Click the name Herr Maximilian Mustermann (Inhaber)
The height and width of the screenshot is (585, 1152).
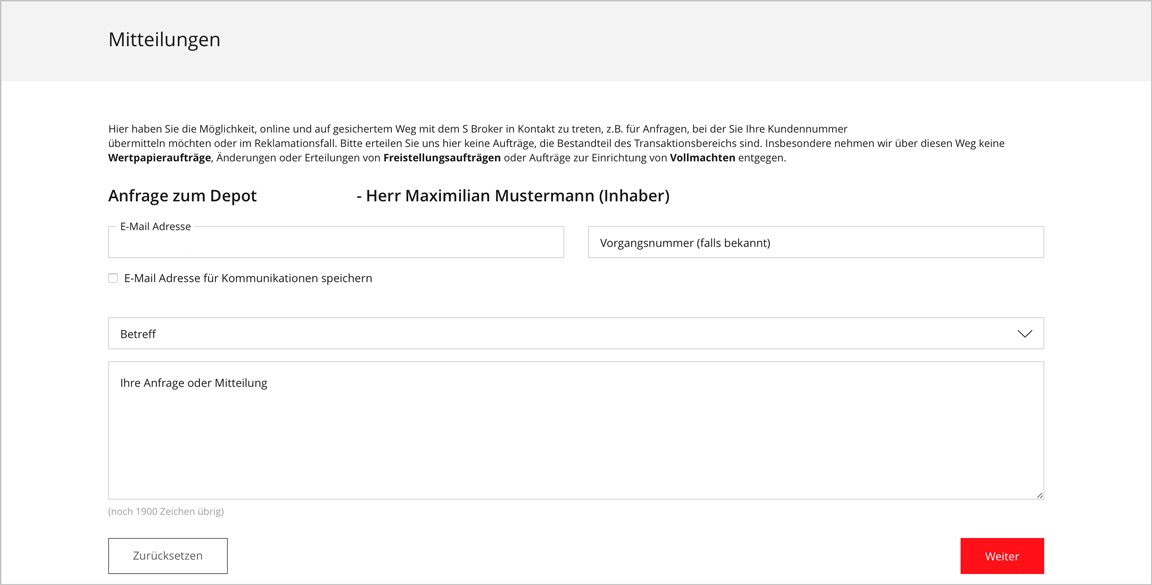click(x=518, y=196)
